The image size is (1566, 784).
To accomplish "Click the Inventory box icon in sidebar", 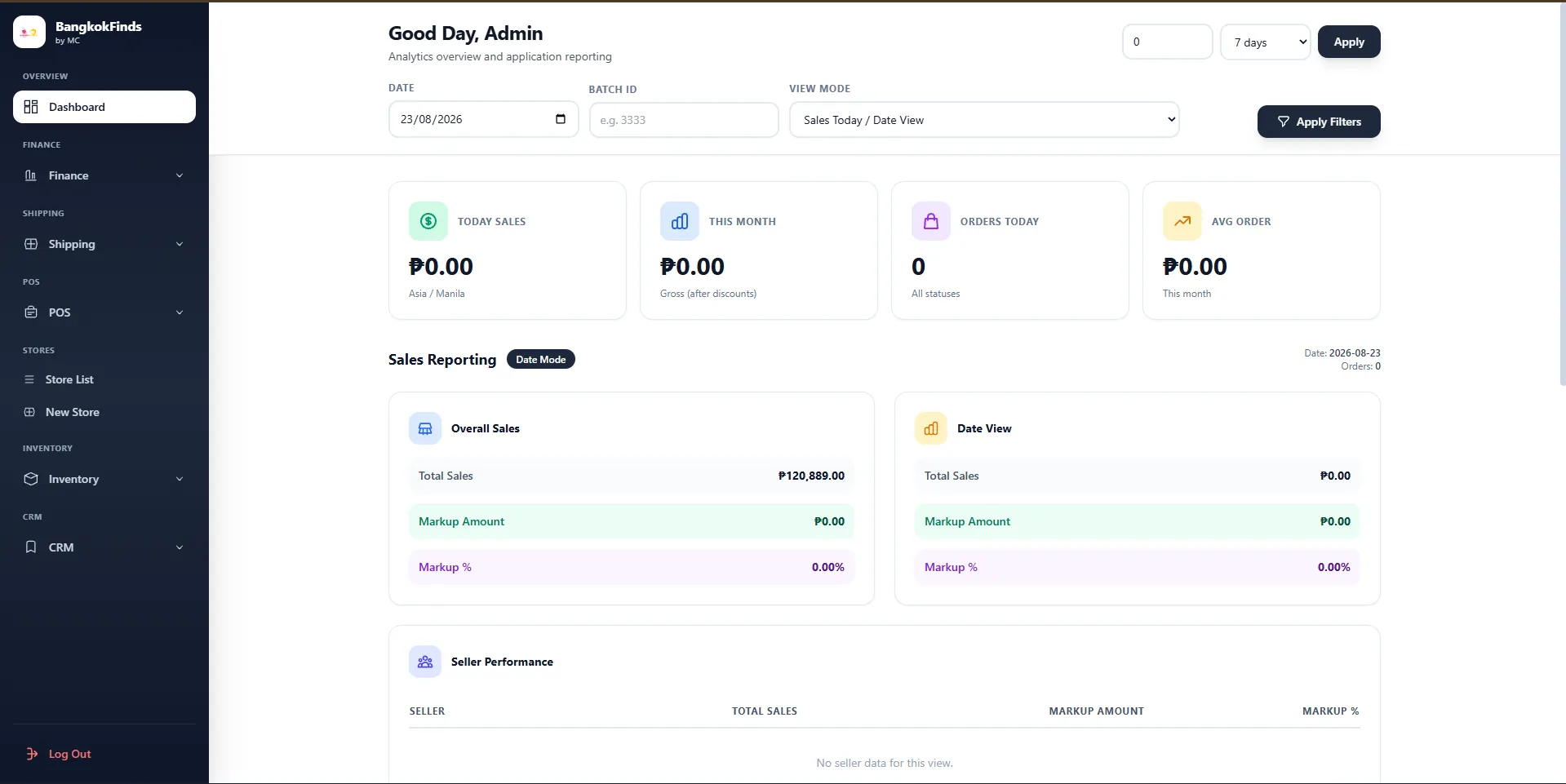I will click(31, 479).
